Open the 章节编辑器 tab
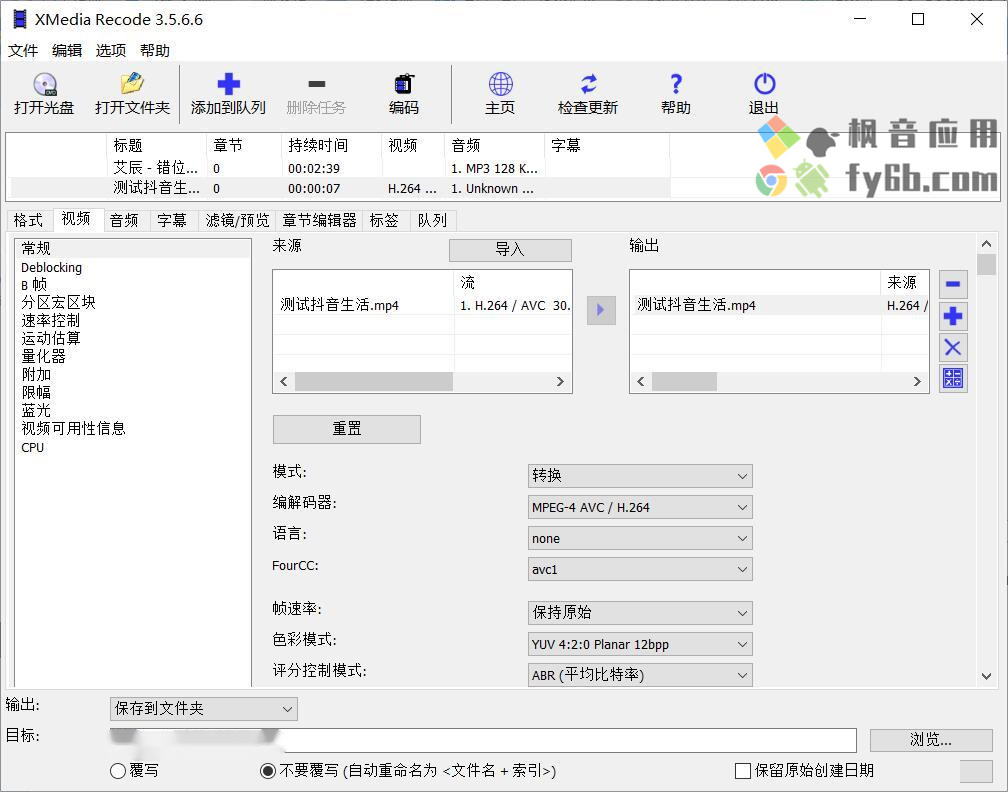This screenshot has height=792, width=1008. 319,220
